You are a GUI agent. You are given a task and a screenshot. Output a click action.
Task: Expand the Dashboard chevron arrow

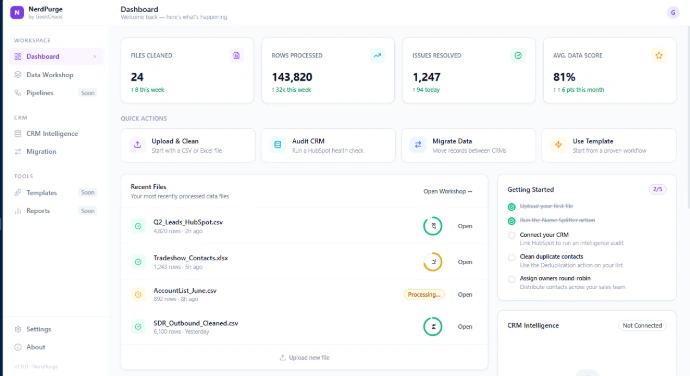95,56
